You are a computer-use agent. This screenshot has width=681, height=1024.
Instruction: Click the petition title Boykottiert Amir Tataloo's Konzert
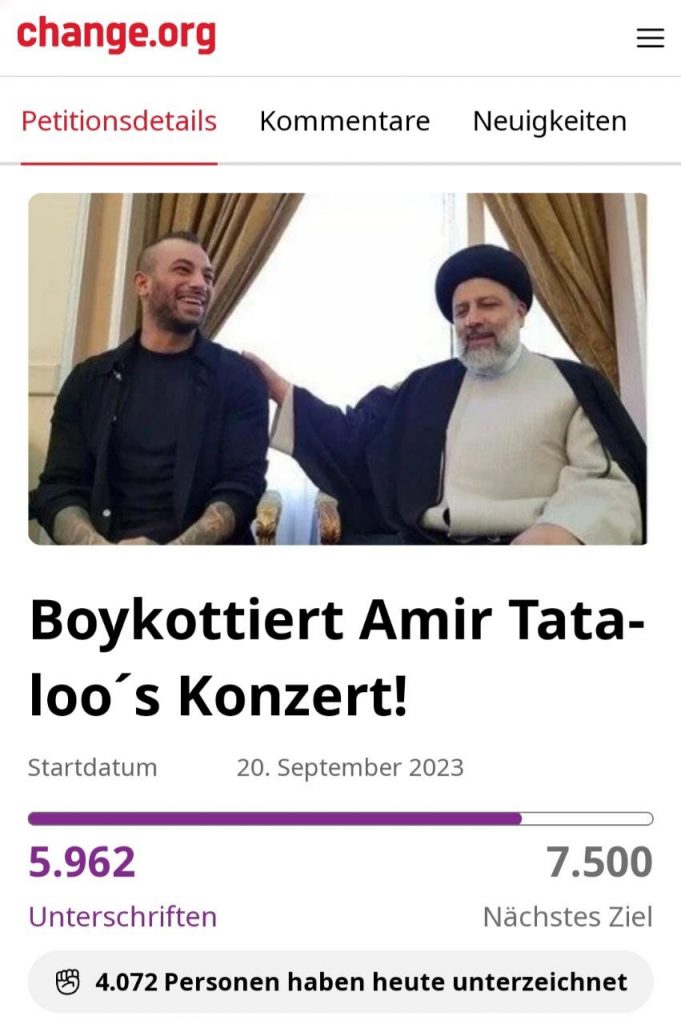tap(338, 658)
